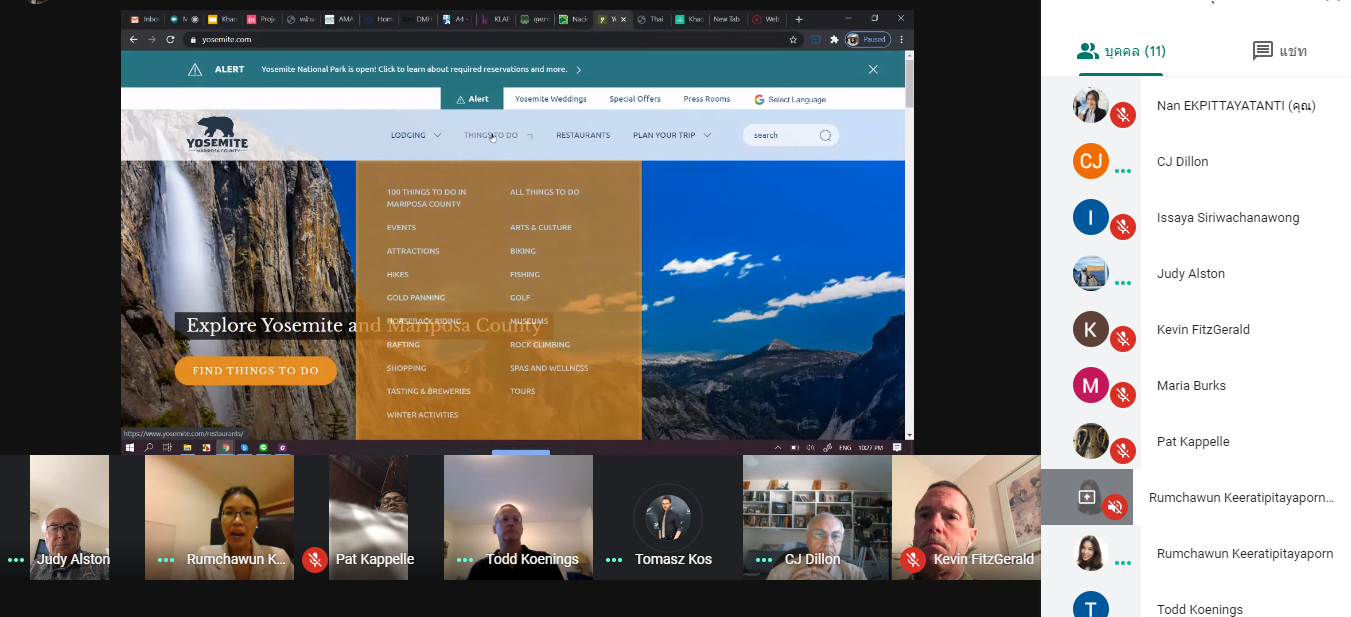Viewport: 1351px width, 617px height.
Task: Click the muted mic icon beside Nan EKPITTAYATANTI
Action: point(1123,115)
